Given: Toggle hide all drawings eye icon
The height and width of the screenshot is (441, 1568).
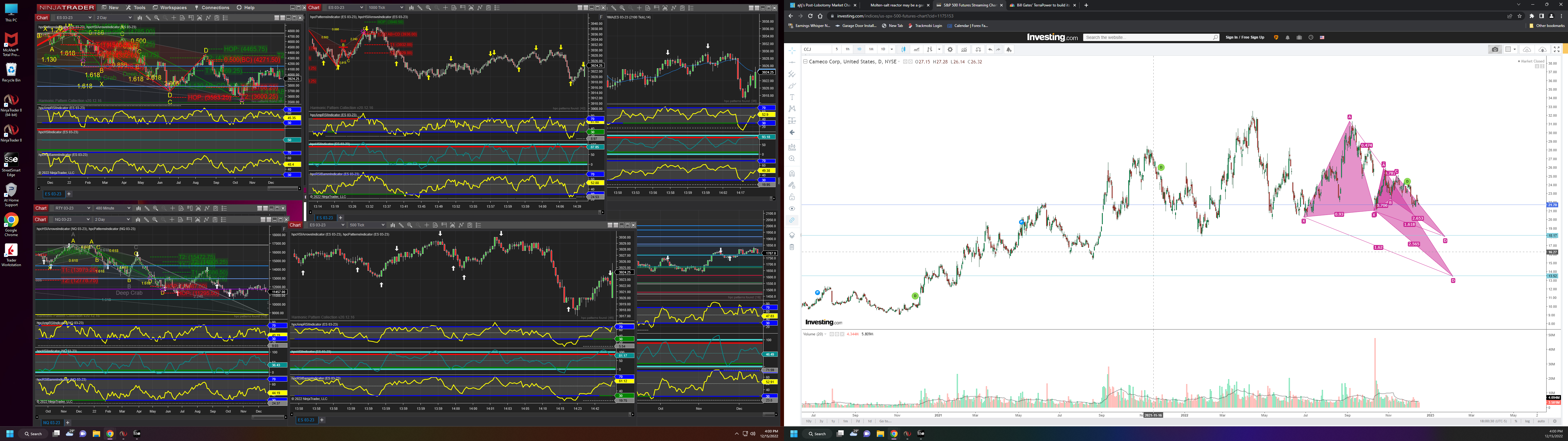Looking at the screenshot, I should point(792,208).
